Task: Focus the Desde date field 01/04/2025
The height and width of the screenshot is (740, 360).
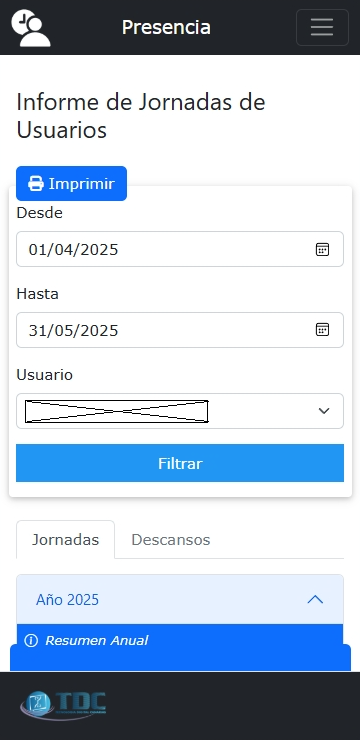Action: click(x=180, y=249)
